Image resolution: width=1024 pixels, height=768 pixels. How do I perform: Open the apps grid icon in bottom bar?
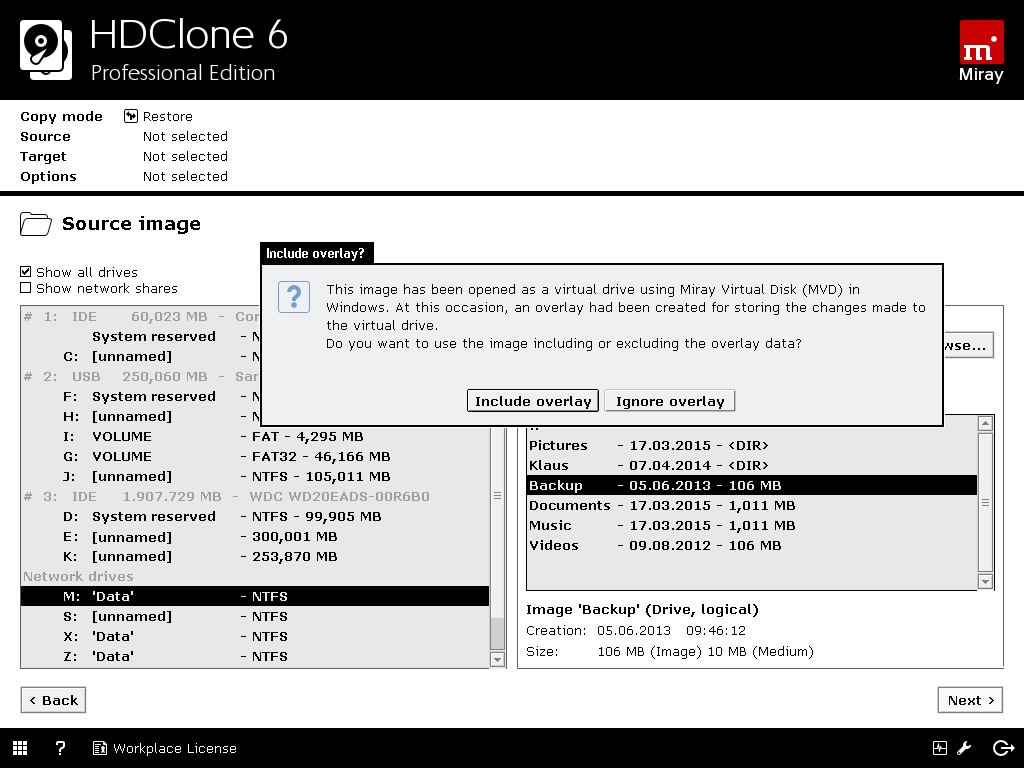(x=20, y=748)
